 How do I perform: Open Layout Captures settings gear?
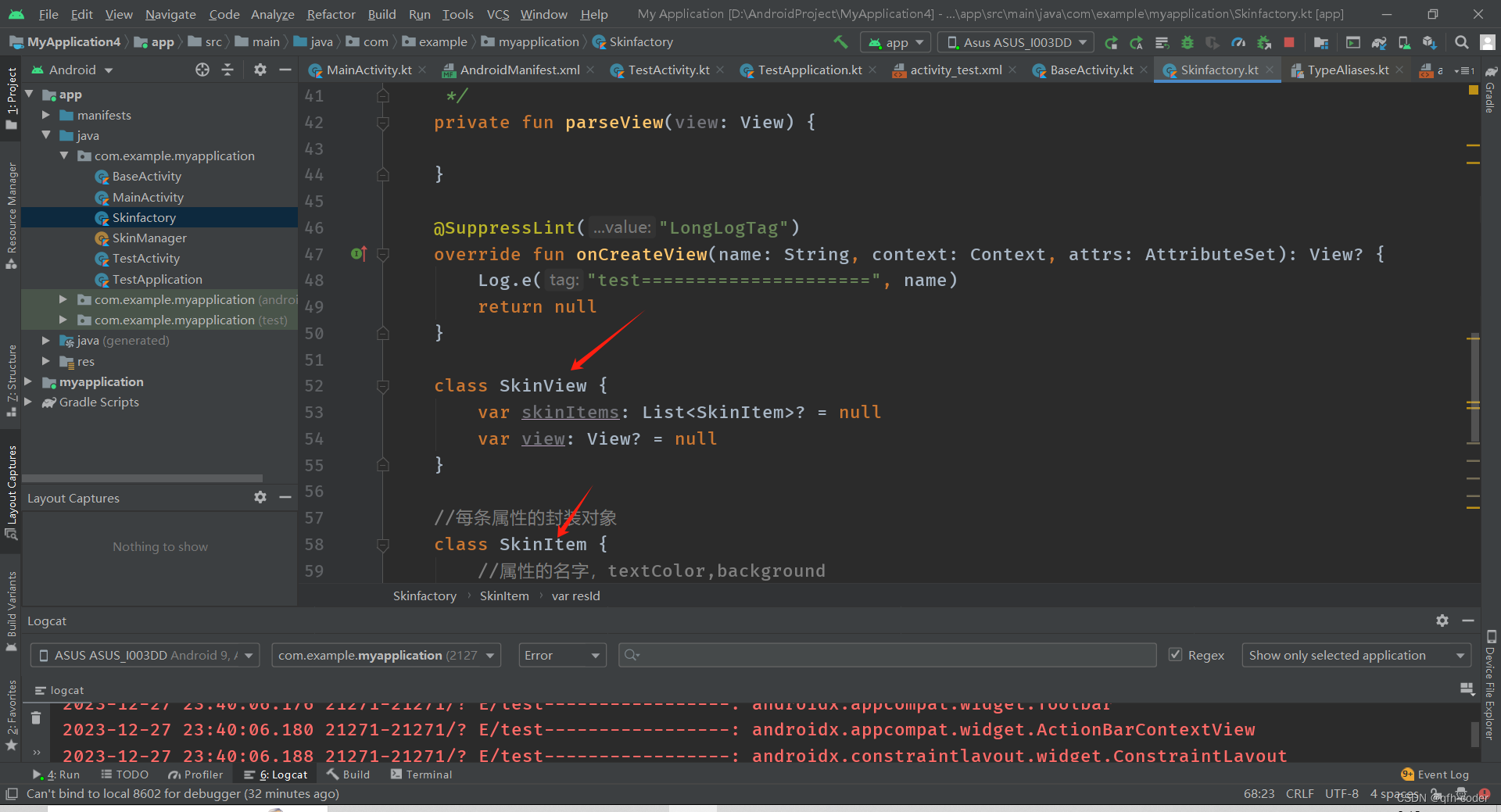point(260,497)
